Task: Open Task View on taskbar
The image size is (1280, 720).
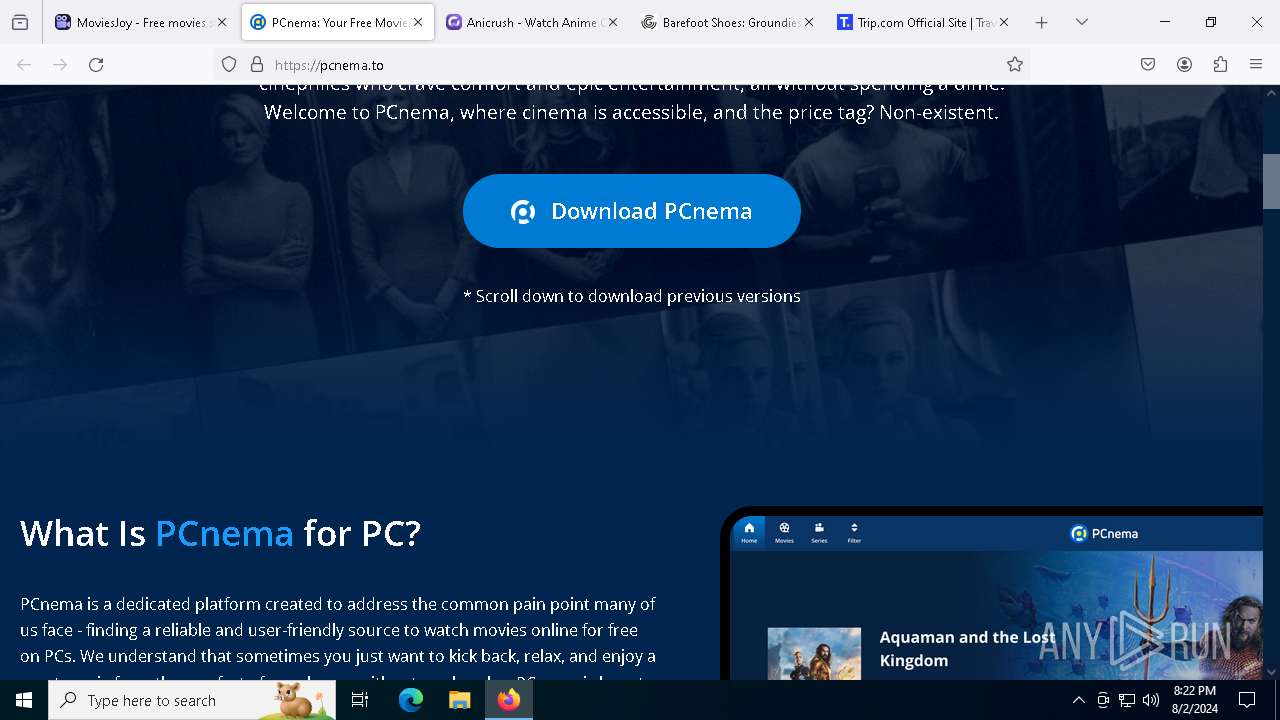Action: pyautogui.click(x=360, y=700)
